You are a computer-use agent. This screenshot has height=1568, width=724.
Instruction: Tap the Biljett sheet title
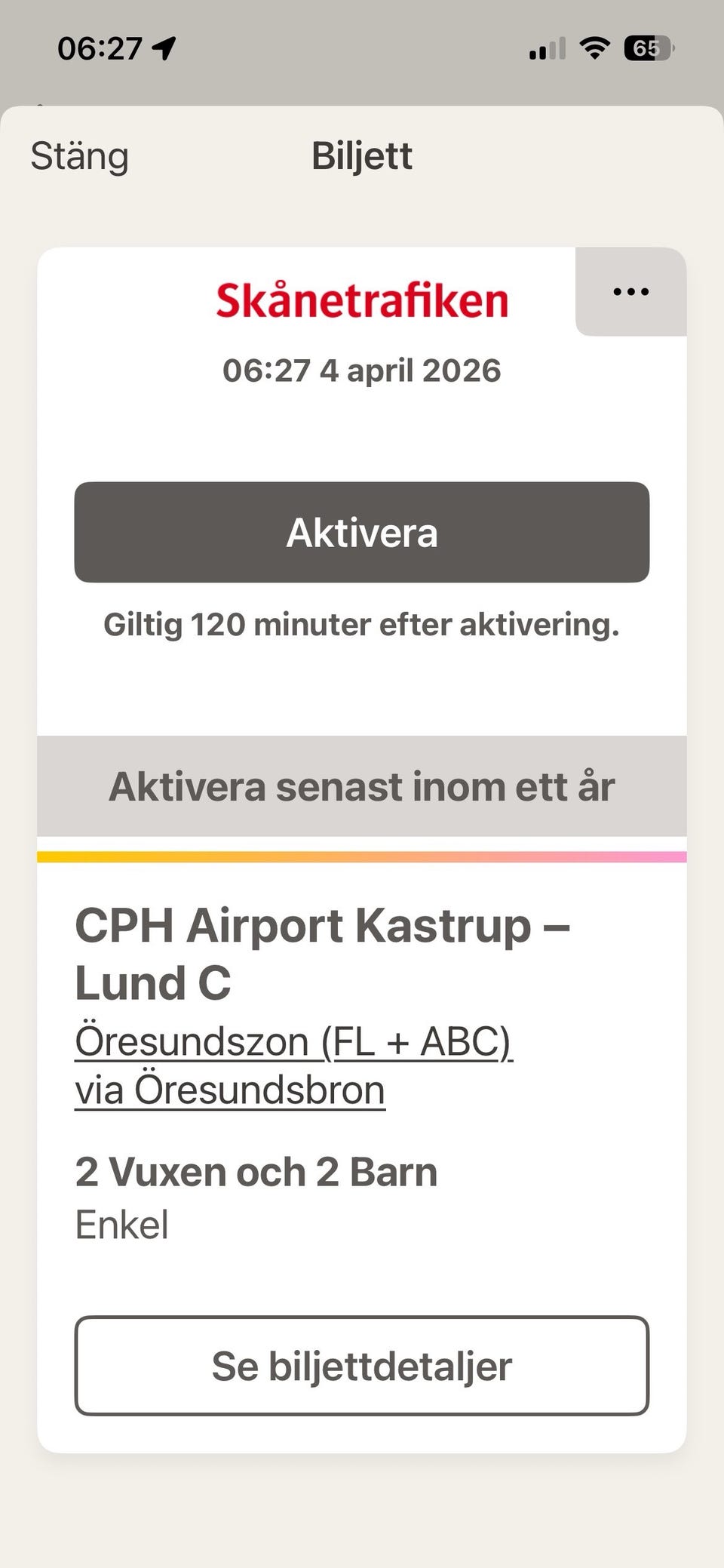click(x=362, y=156)
